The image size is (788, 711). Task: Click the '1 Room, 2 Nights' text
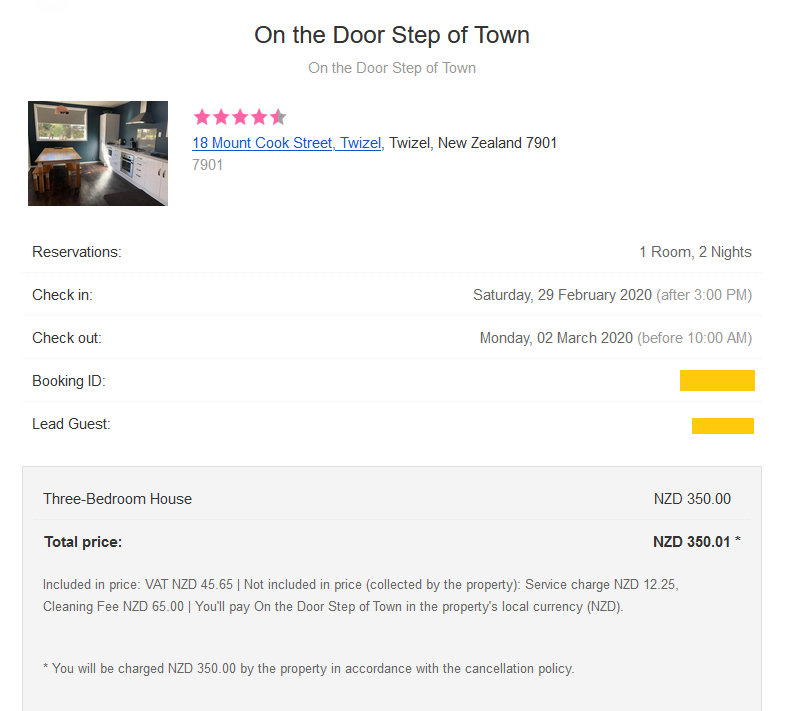[695, 252]
